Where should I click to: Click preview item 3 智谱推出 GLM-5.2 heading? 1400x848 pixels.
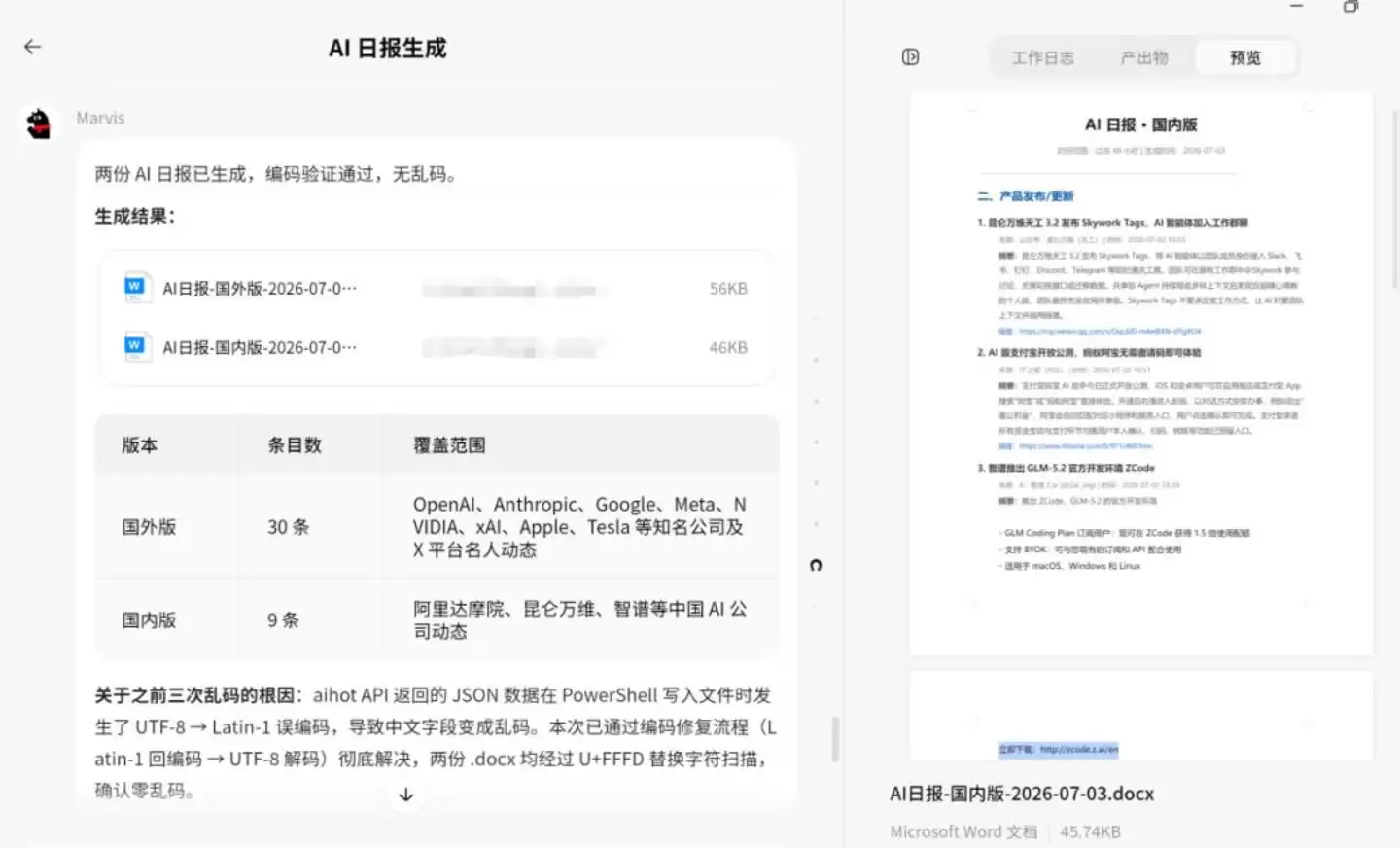click(1066, 468)
